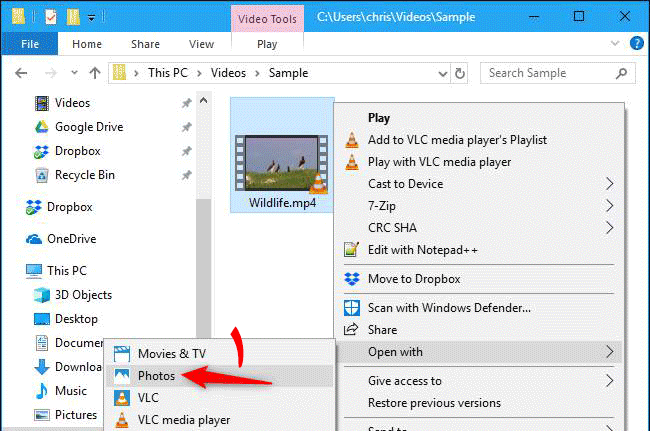Click the VLC cone icon beside Add to Playlist
This screenshot has width=650, height=431.
(351, 140)
